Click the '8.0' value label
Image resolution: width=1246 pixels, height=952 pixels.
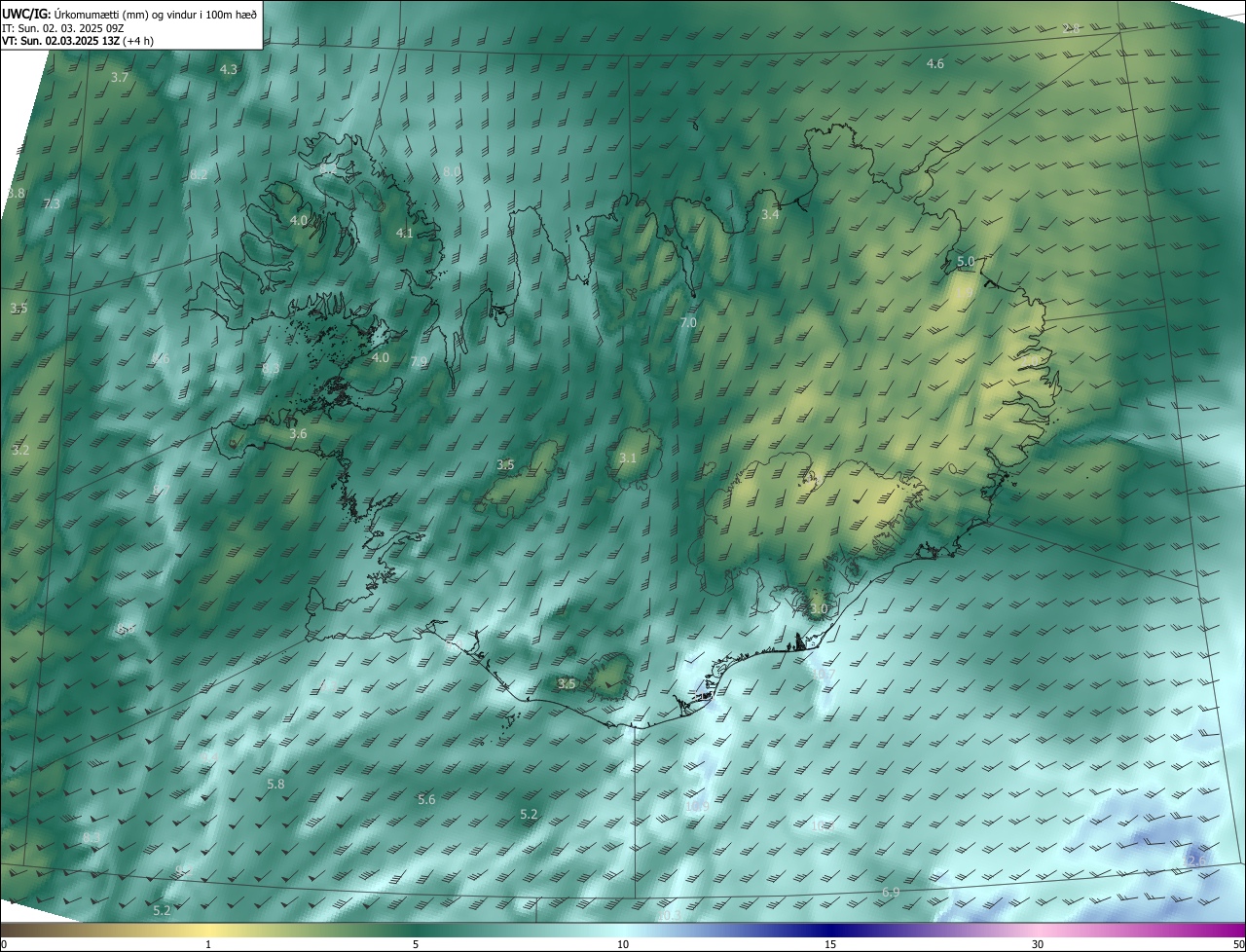[x=452, y=172]
